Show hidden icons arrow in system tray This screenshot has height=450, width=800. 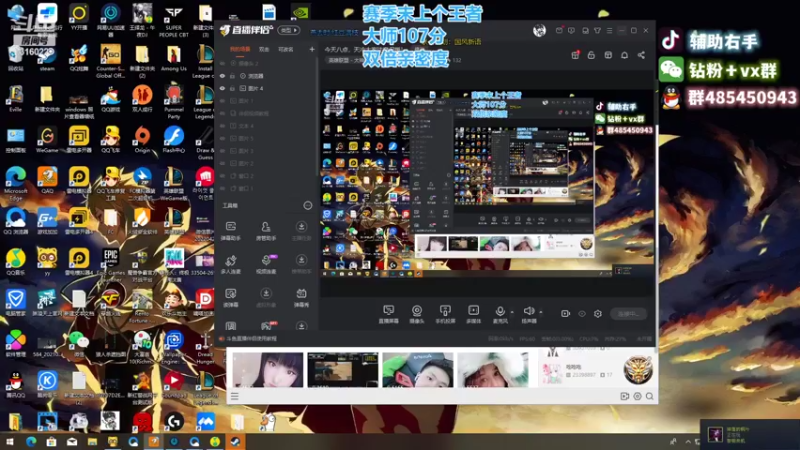pyautogui.click(x=687, y=442)
